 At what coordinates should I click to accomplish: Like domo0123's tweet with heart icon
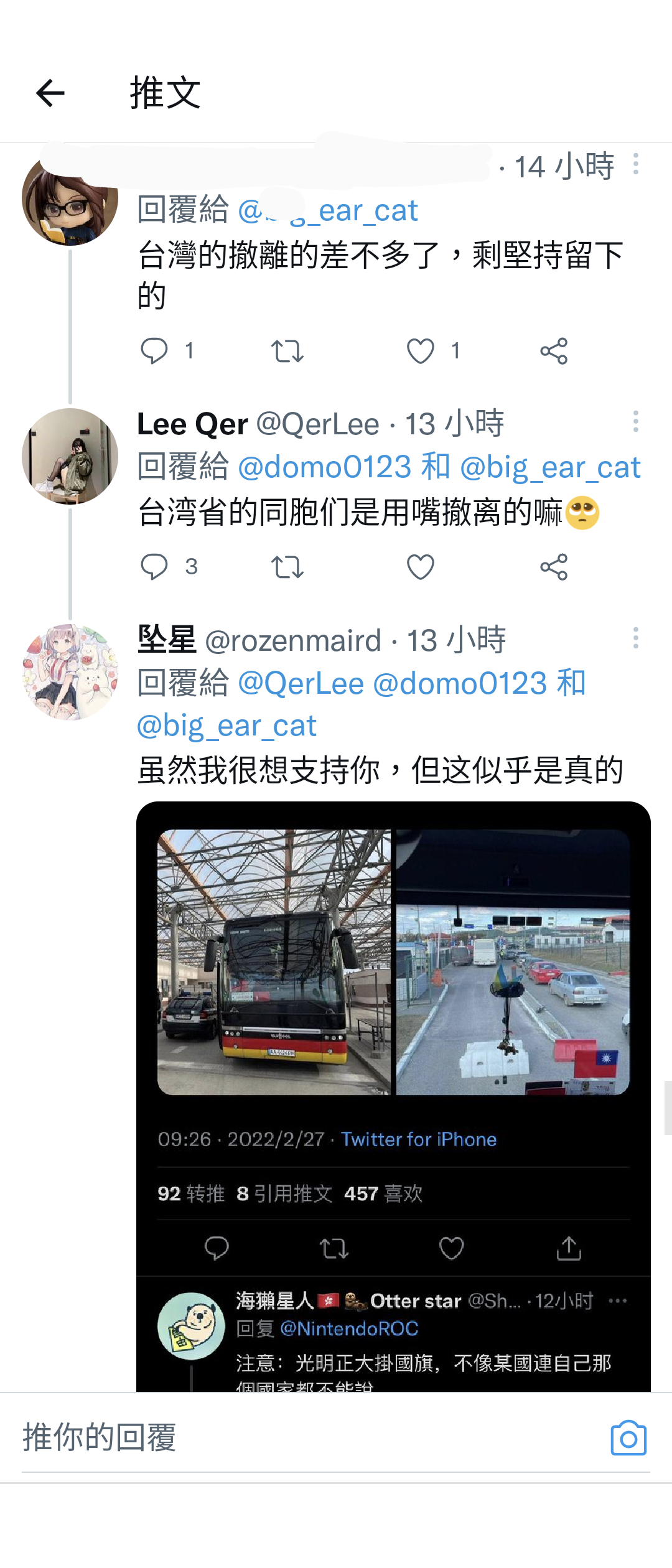(421, 351)
